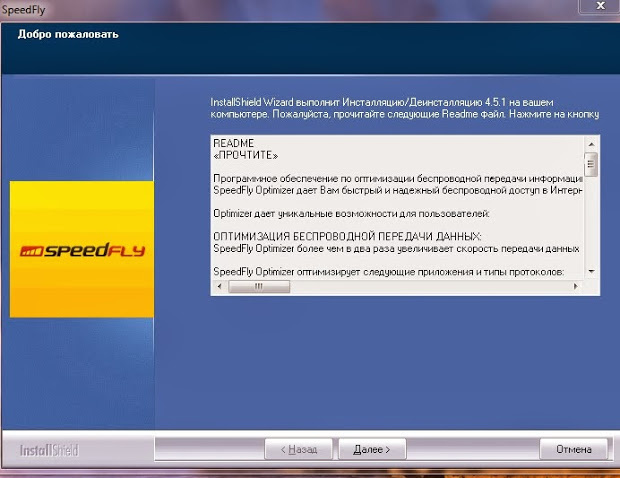Image resolution: width=620 pixels, height=478 pixels.
Task: Click the readme scroll down arrow
Action: click(592, 271)
